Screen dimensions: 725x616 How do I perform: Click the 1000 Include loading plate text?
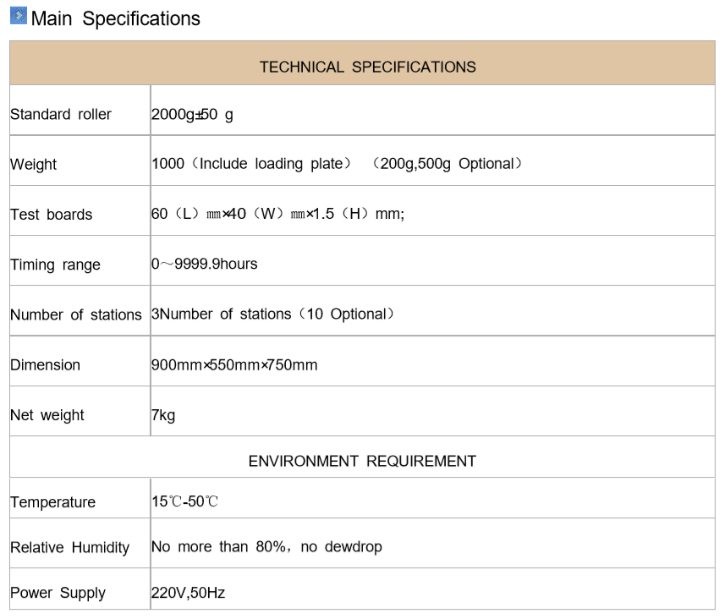point(268,164)
